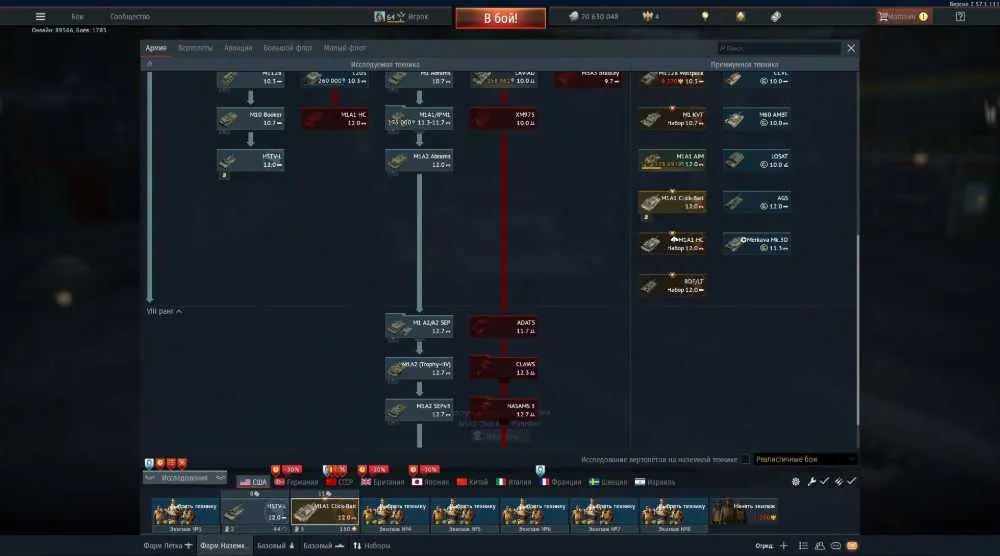Open the help question-mark icon
Image resolution: width=1000 pixels, height=556 pixels.
click(960, 17)
